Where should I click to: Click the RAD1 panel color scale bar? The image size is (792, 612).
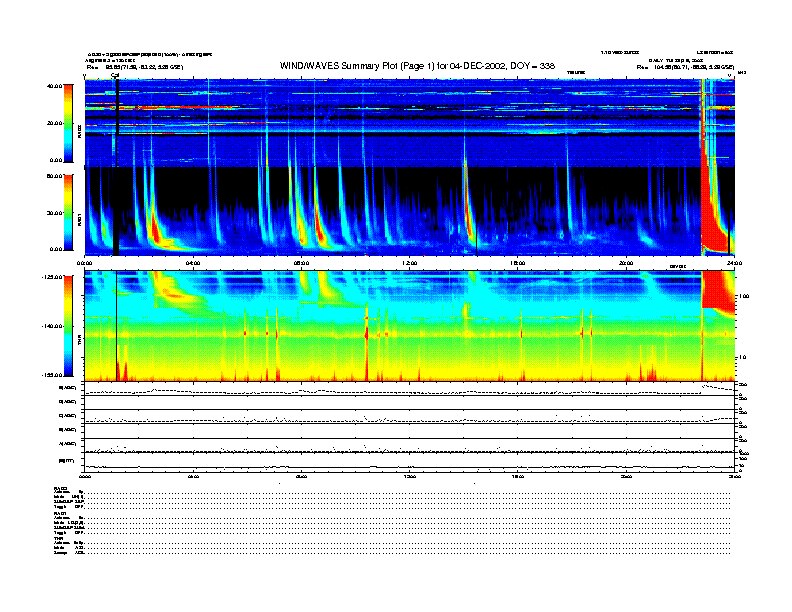[x=68, y=212]
